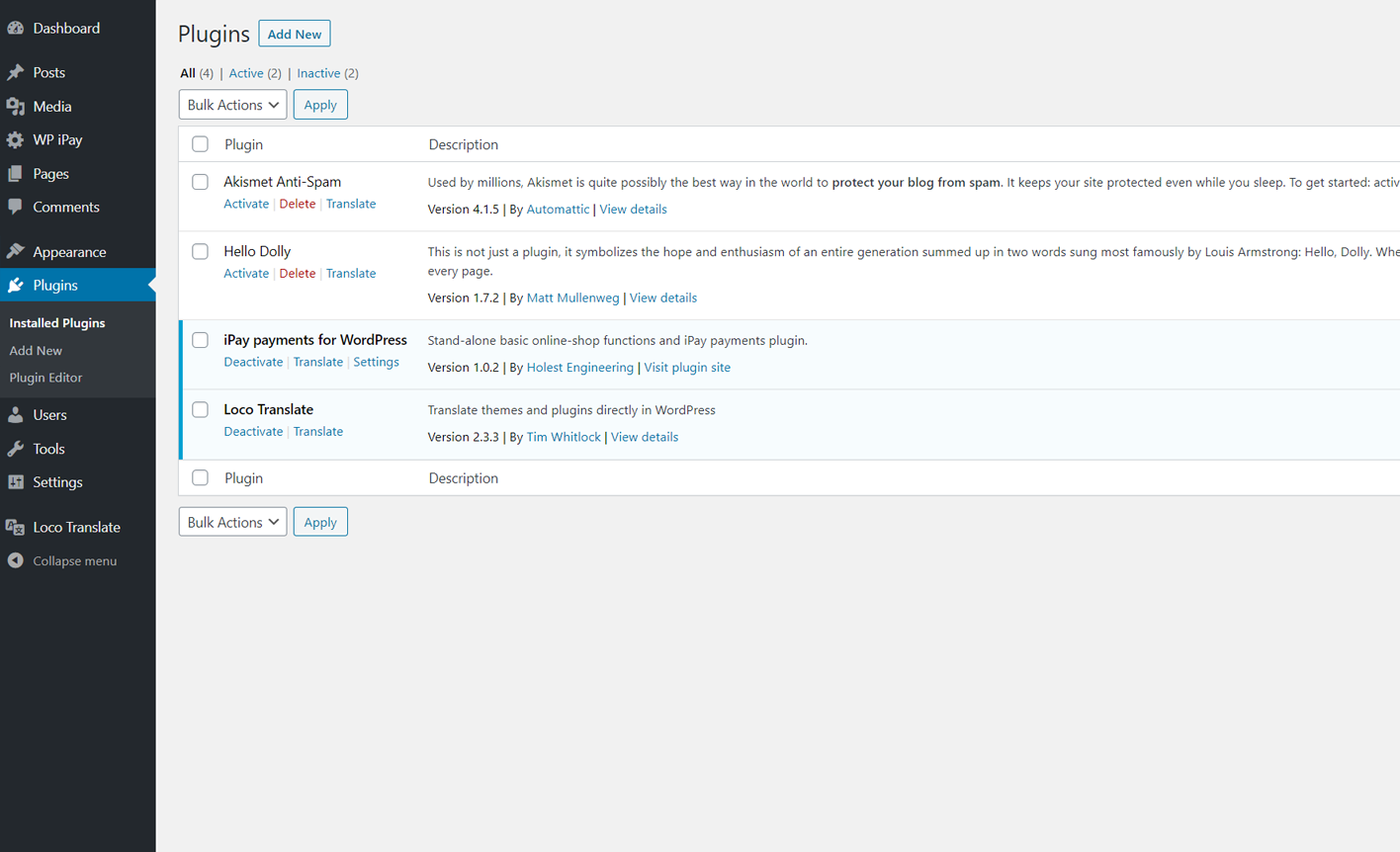Click the Loco Translate sidebar icon
The height and width of the screenshot is (852, 1400).
click(16, 527)
